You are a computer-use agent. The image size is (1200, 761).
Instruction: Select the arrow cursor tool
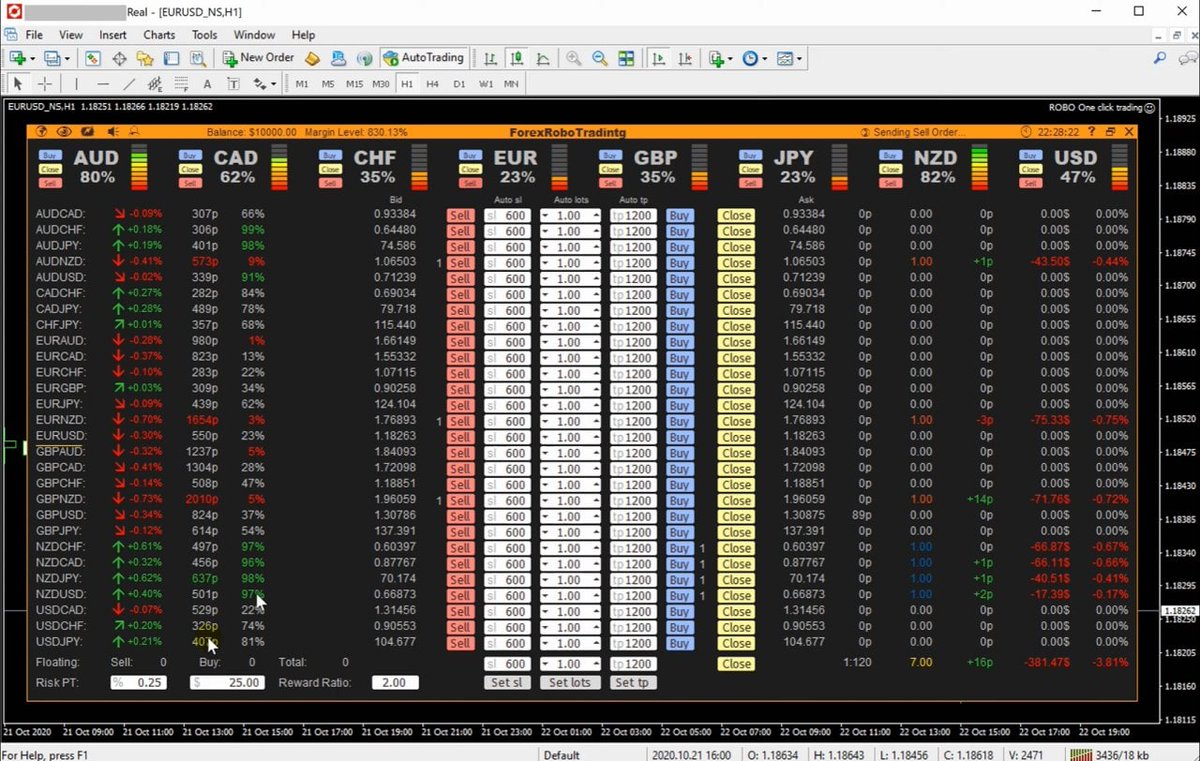pos(18,84)
